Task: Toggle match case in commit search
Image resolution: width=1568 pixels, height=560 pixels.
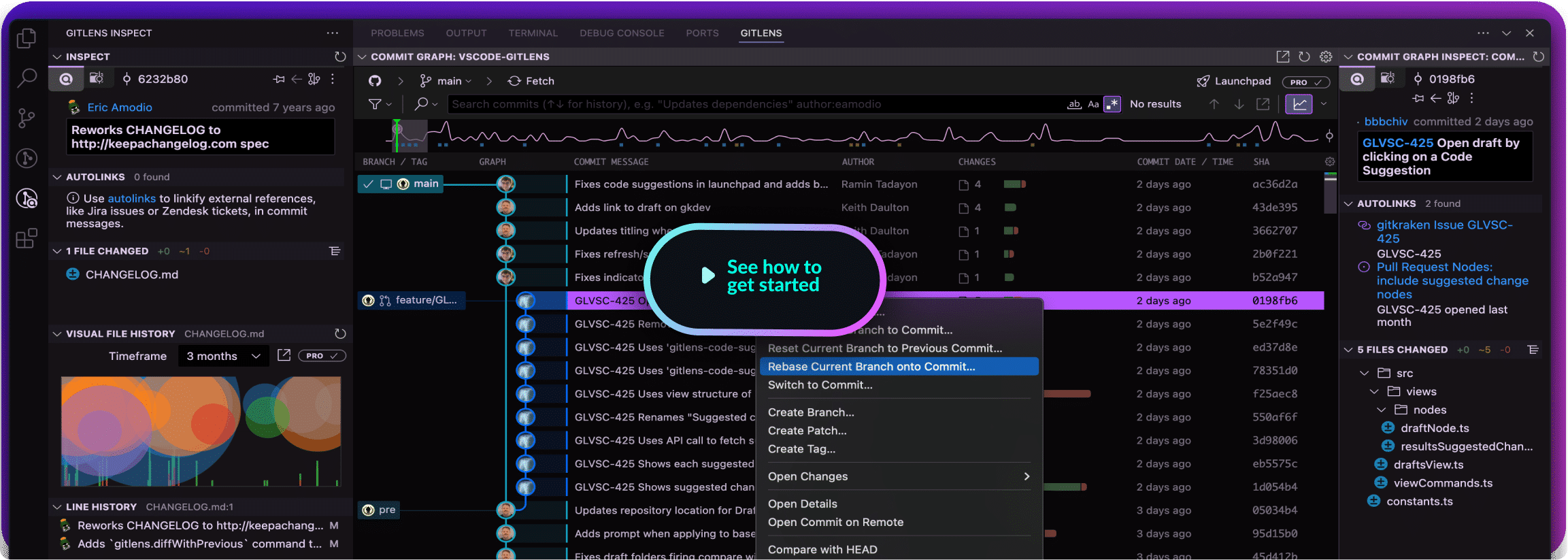Action: click(1093, 104)
